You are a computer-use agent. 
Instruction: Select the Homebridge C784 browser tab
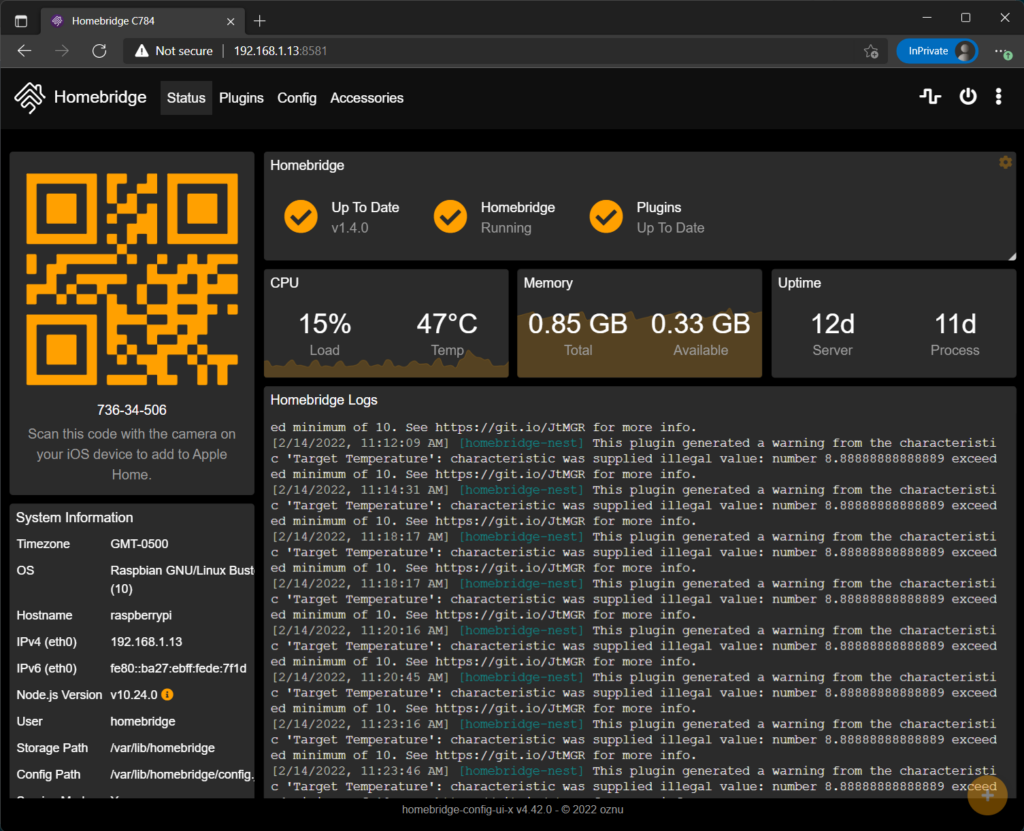(x=142, y=21)
